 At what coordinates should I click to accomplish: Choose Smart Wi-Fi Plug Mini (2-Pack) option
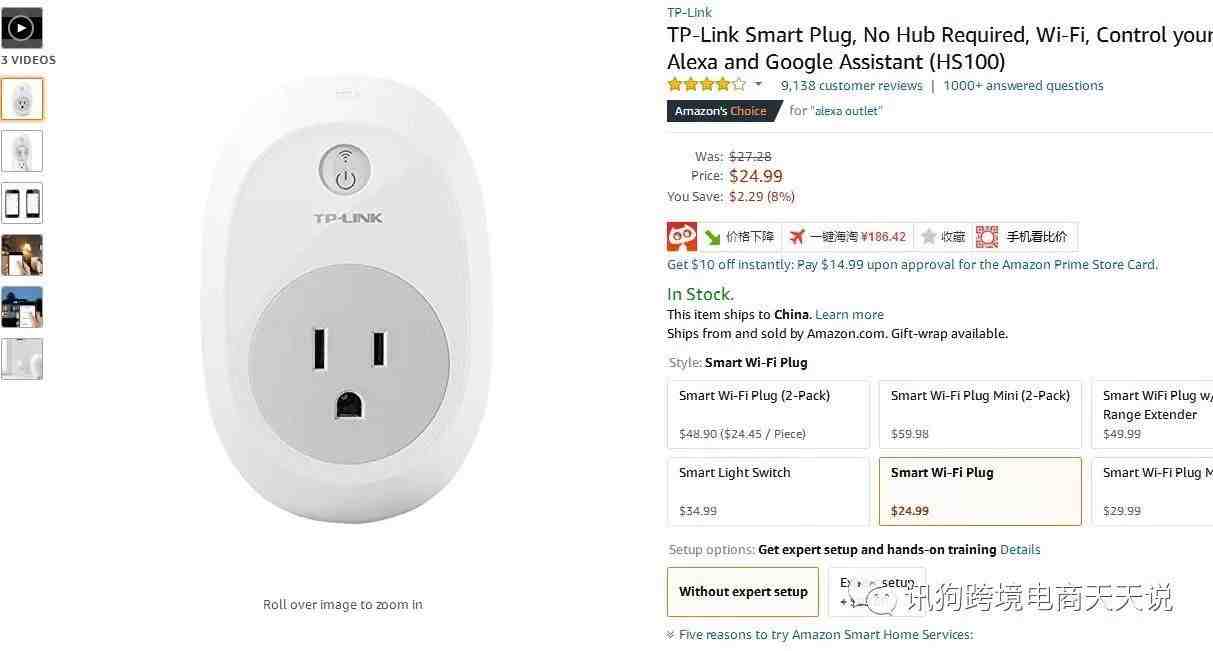tap(980, 414)
